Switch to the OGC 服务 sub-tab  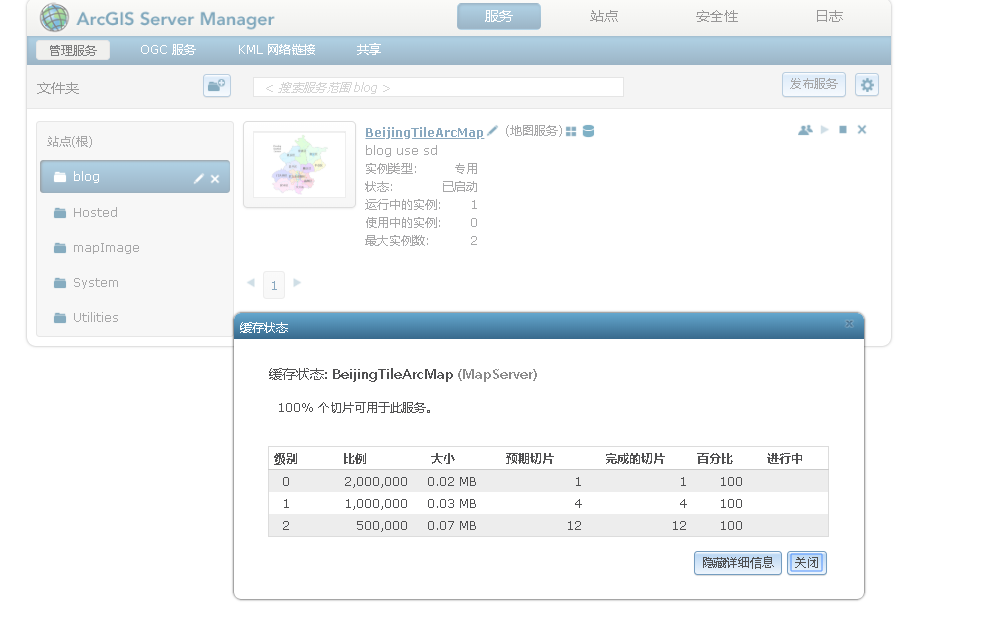[x=168, y=50]
